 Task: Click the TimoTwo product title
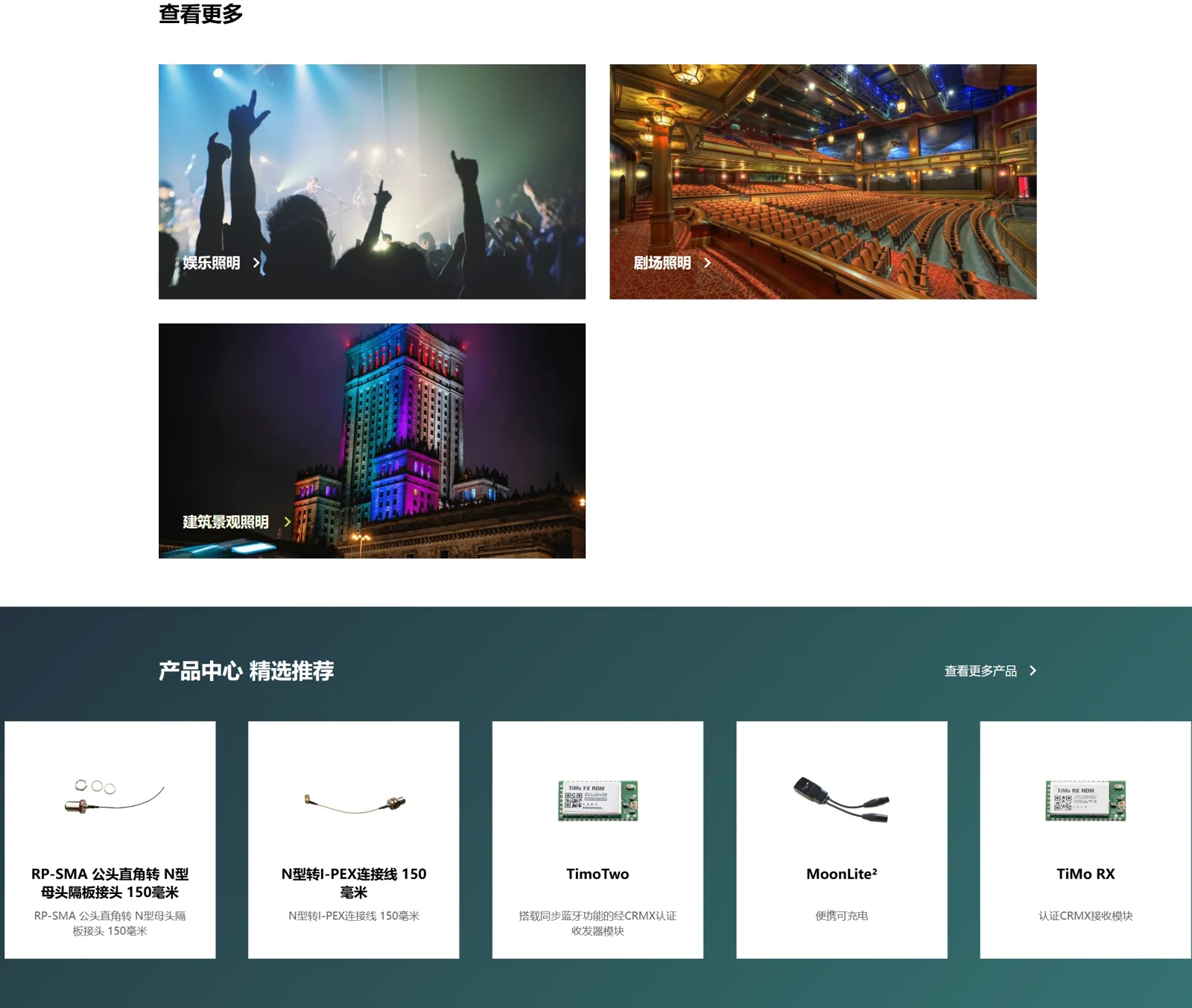597,874
